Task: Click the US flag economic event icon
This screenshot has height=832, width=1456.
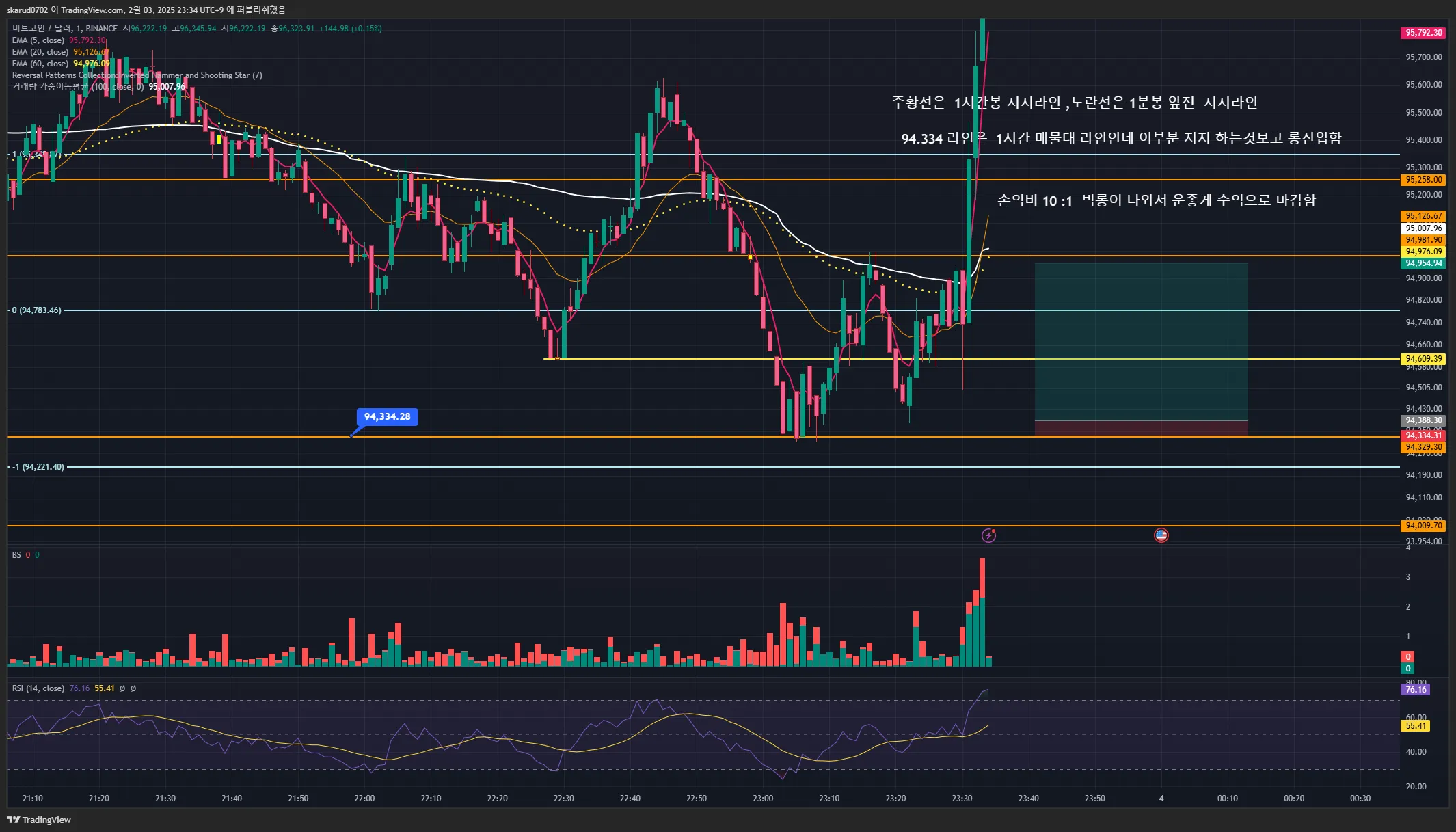Action: [x=1161, y=535]
